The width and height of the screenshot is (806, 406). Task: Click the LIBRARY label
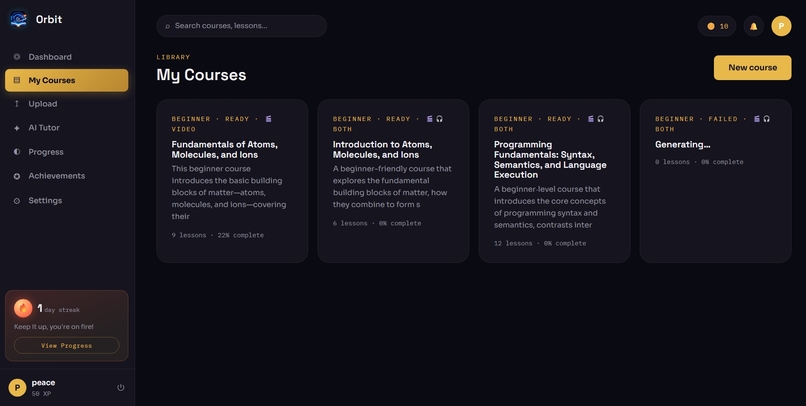[173, 57]
